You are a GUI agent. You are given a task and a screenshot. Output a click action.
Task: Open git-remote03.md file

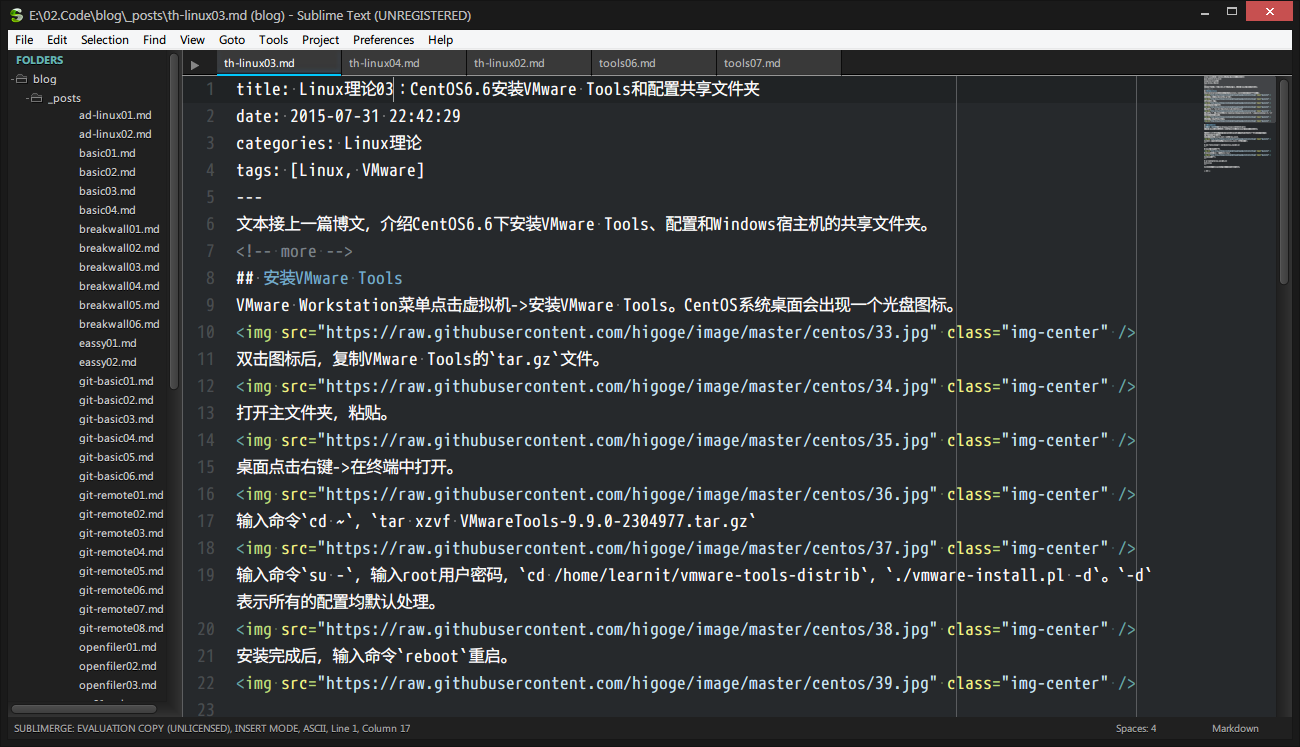coord(121,533)
